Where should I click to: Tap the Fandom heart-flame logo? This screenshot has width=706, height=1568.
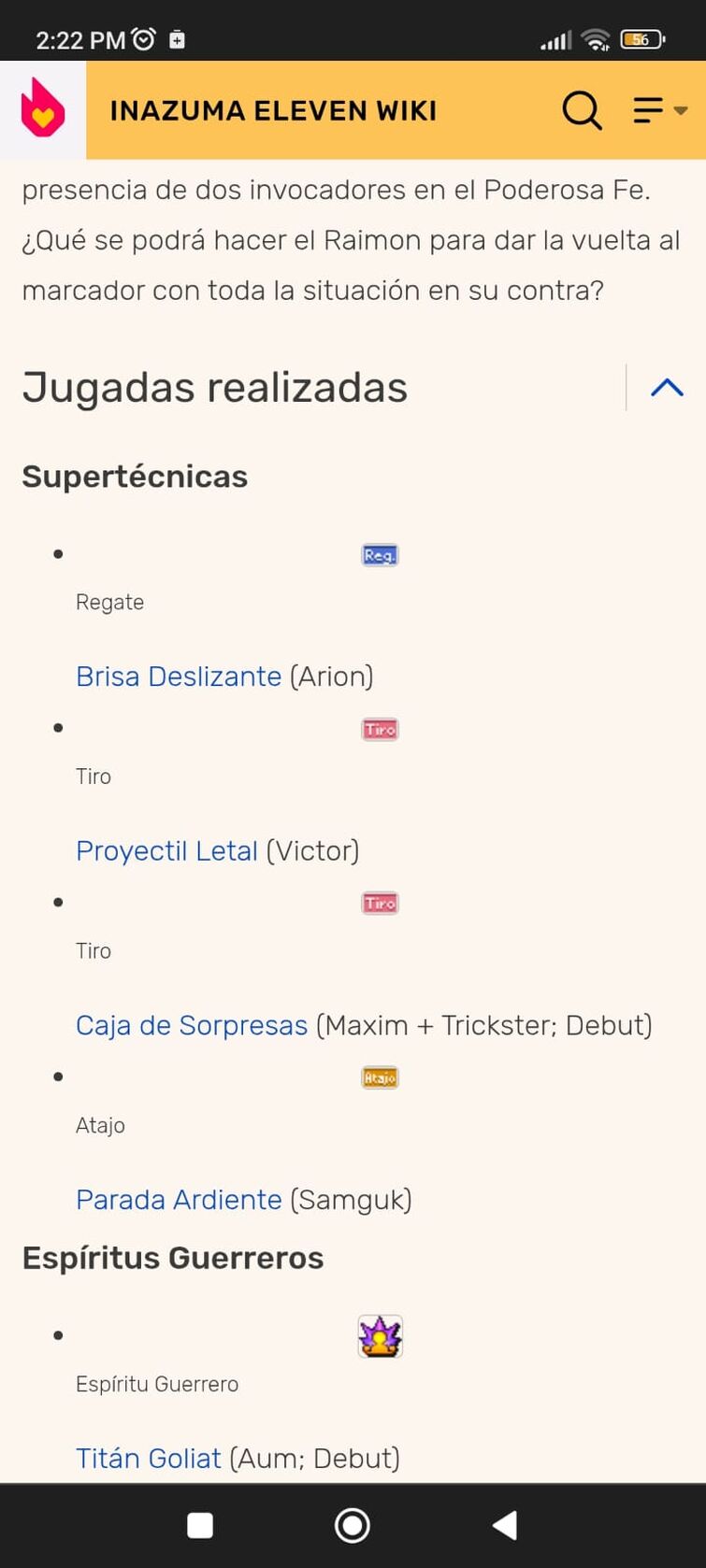43,108
